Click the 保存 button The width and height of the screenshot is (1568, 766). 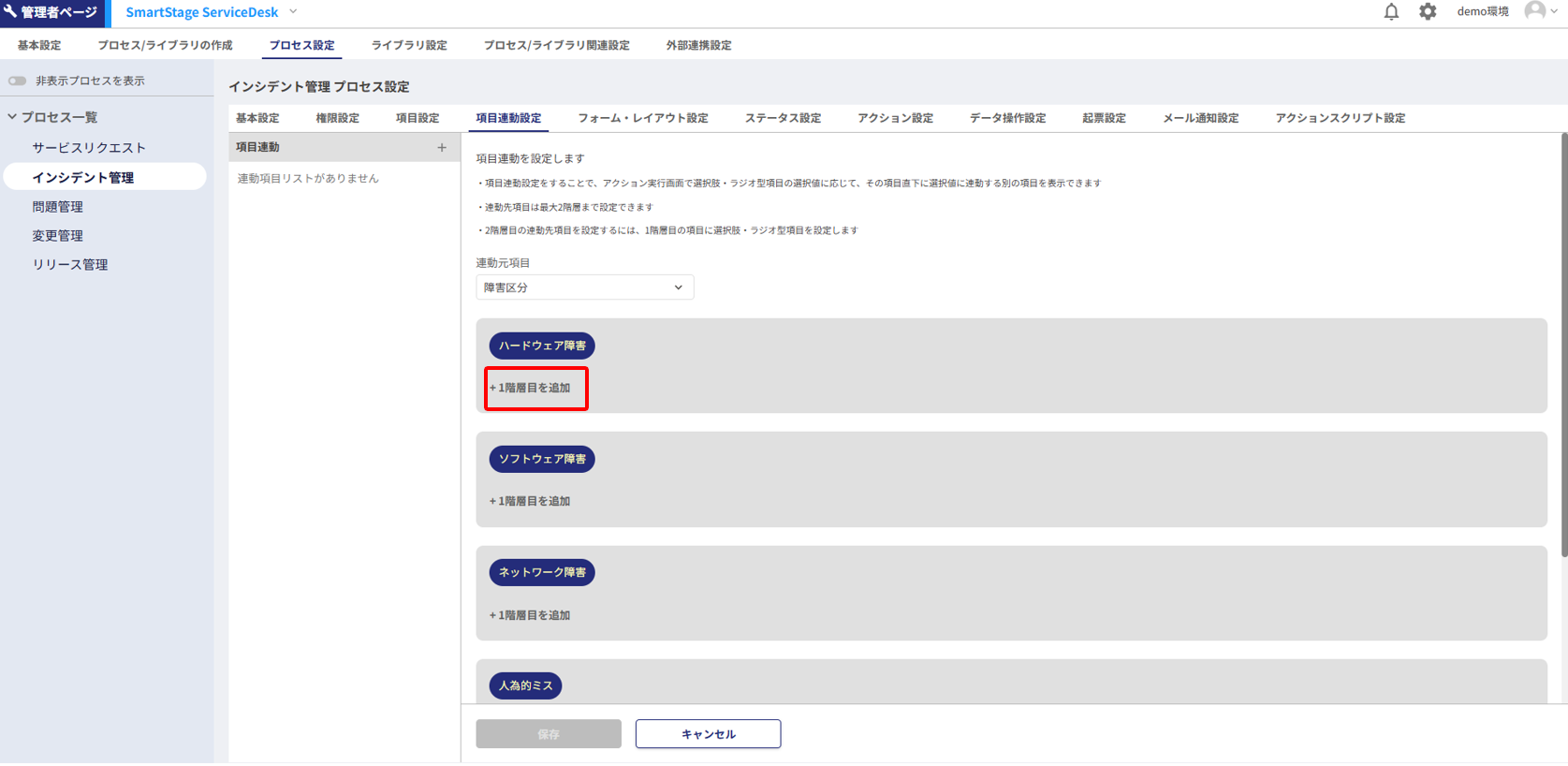pos(549,734)
